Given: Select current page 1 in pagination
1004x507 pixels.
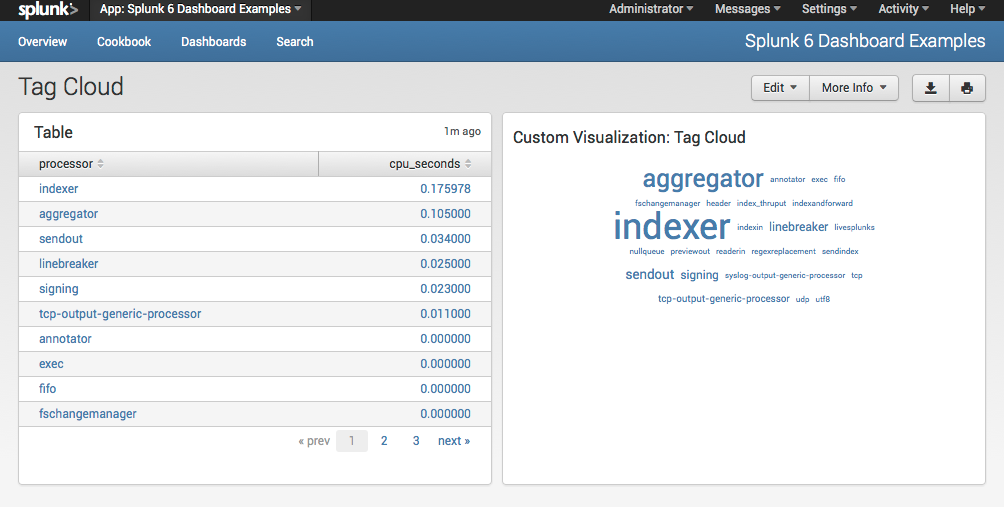Looking at the screenshot, I should [x=352, y=441].
